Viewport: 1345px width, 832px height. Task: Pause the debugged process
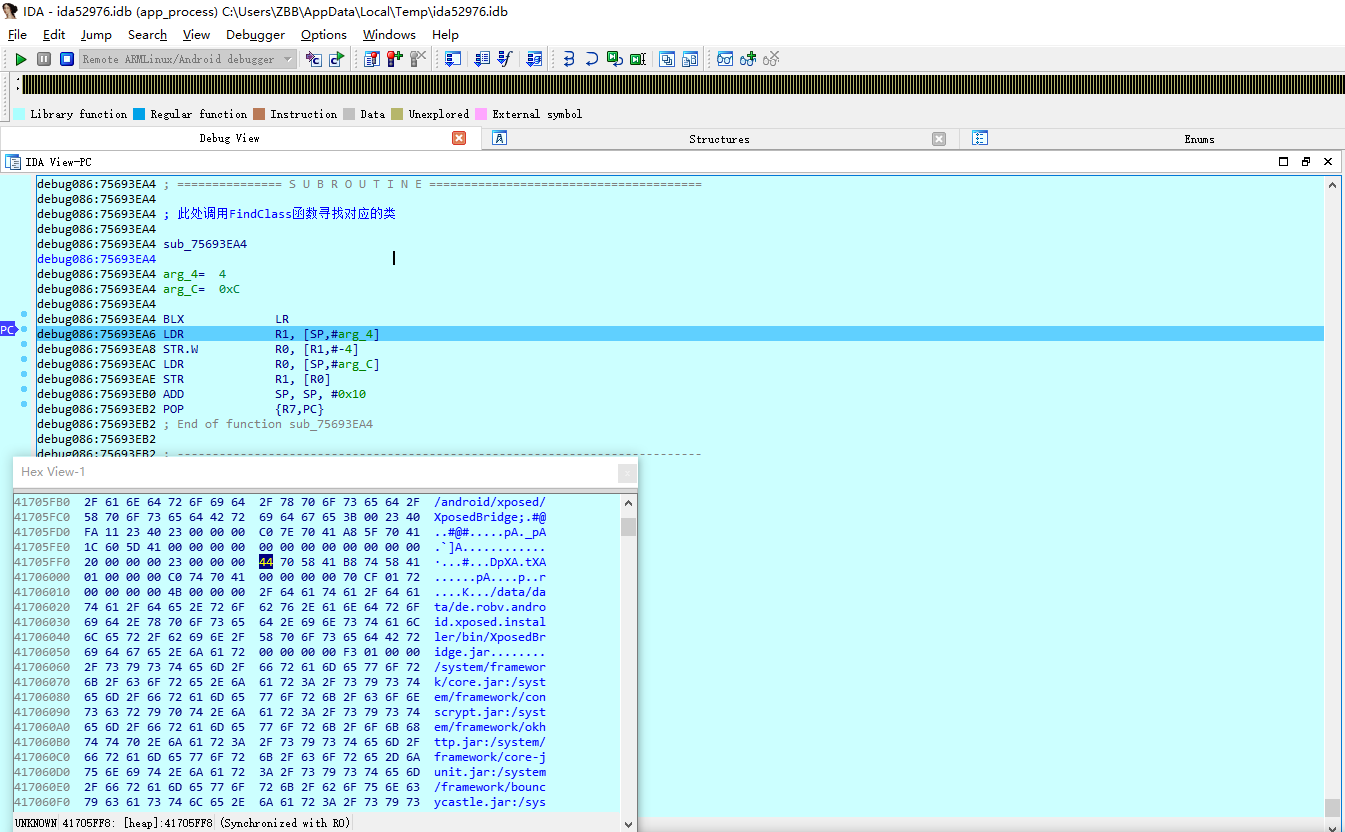pyautogui.click(x=44, y=59)
